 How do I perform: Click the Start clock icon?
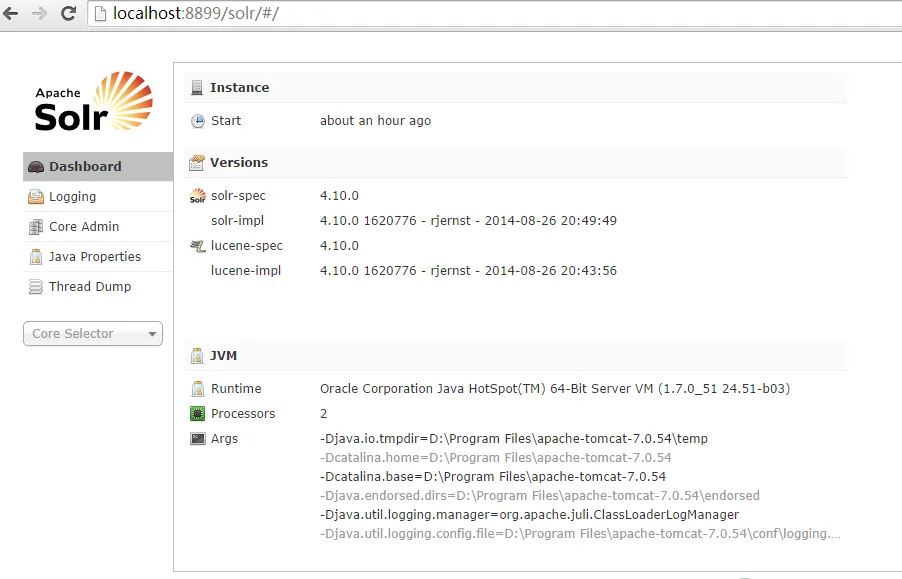(x=197, y=121)
